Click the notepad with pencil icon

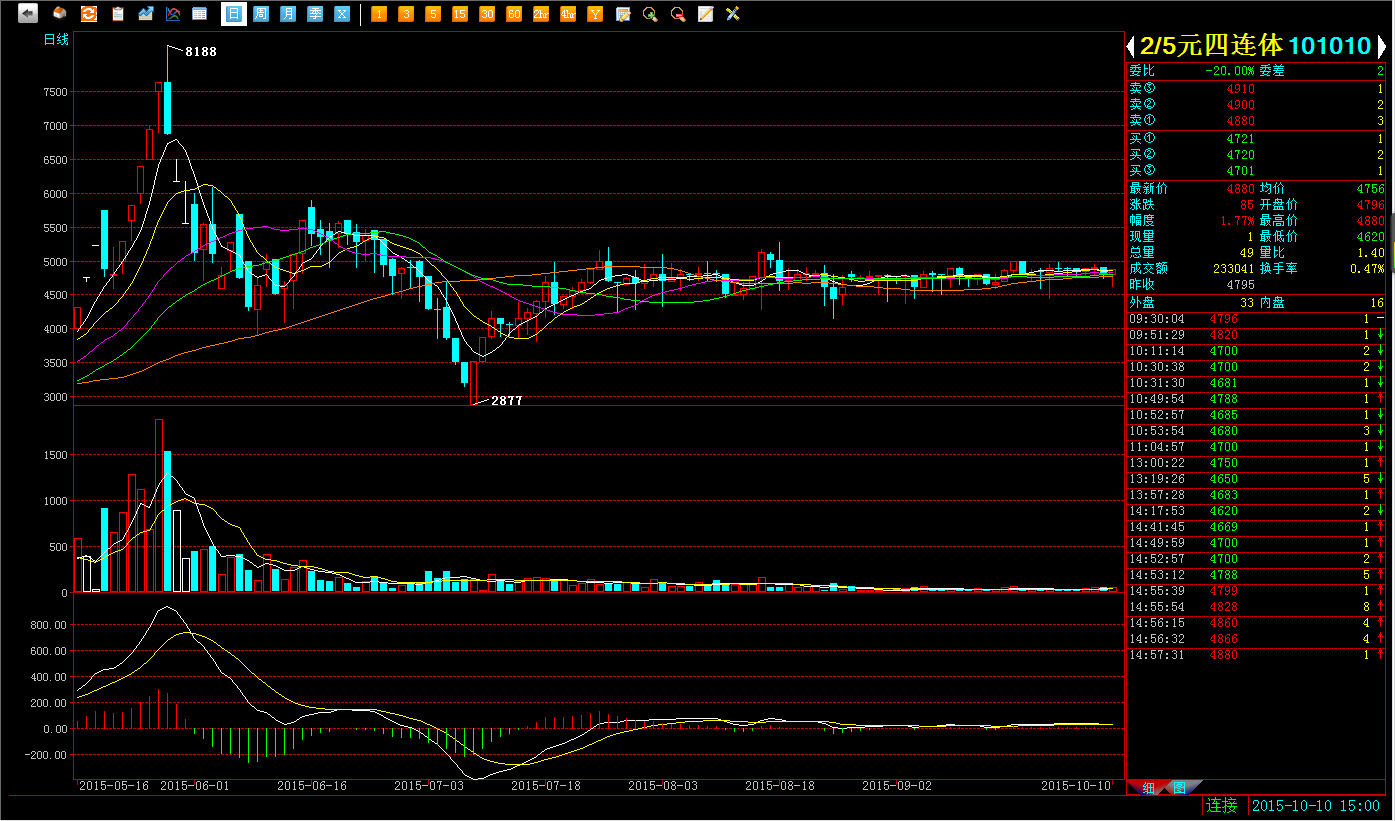pyautogui.click(x=705, y=14)
